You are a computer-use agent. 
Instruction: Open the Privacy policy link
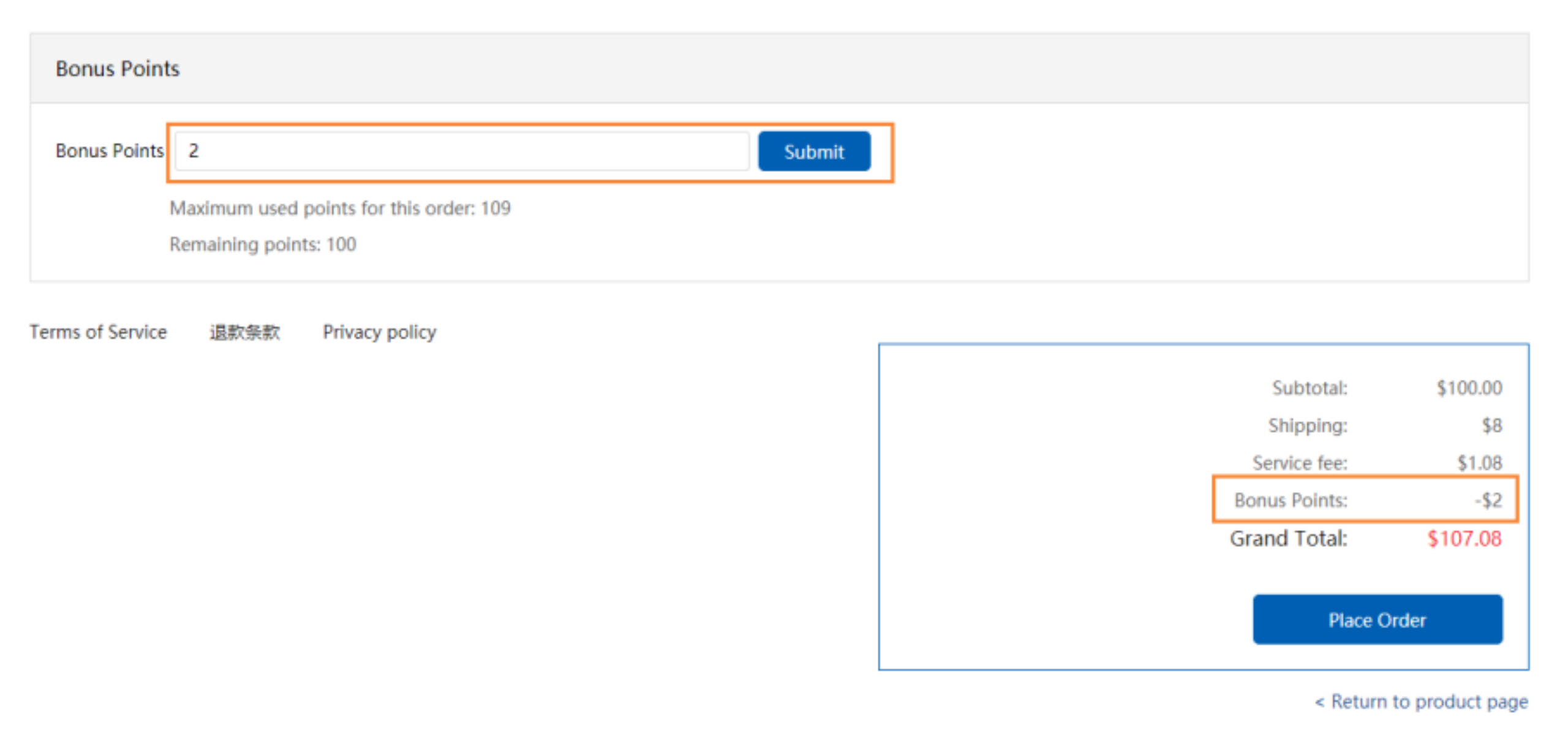tap(379, 332)
